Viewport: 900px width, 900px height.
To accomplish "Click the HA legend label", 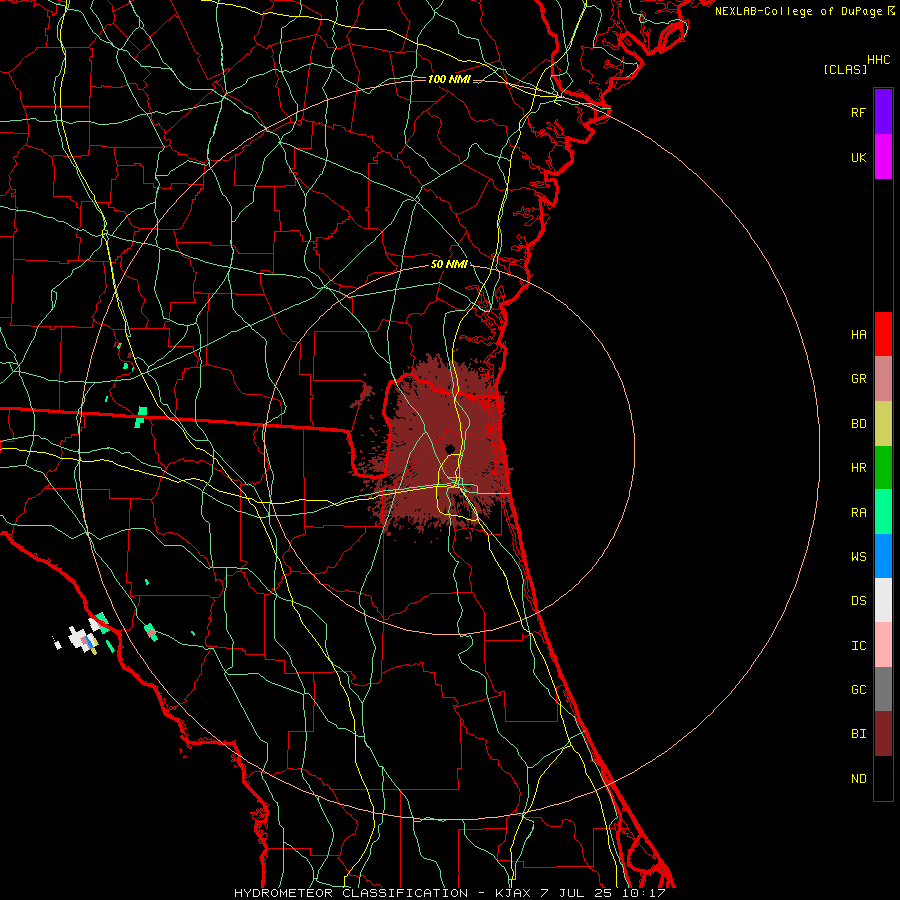I will (x=858, y=334).
